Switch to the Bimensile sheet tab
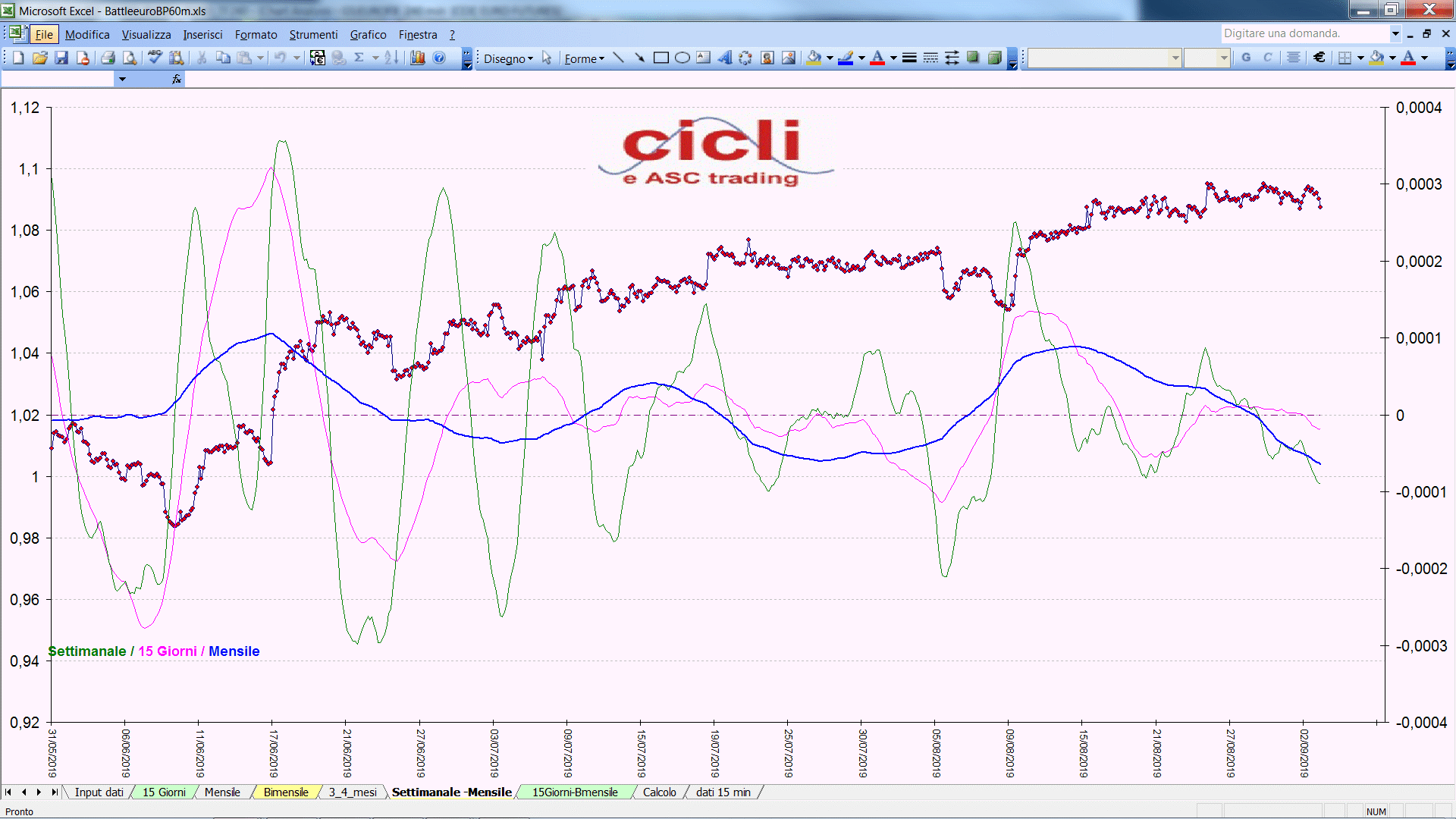This screenshot has width=1456, height=819. [x=286, y=792]
